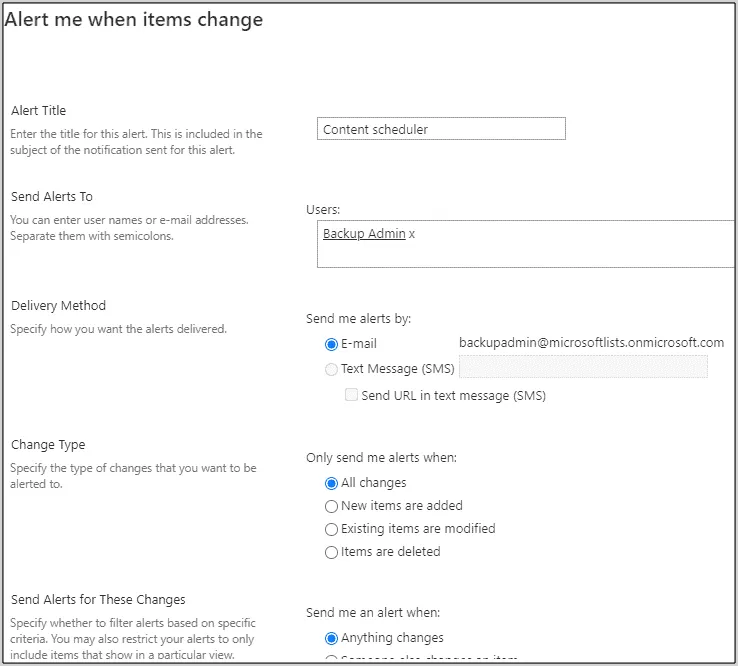Viewport: 738px width, 666px height.
Task: Click the Delivery Method section label
Action: pyautogui.click(x=58, y=306)
